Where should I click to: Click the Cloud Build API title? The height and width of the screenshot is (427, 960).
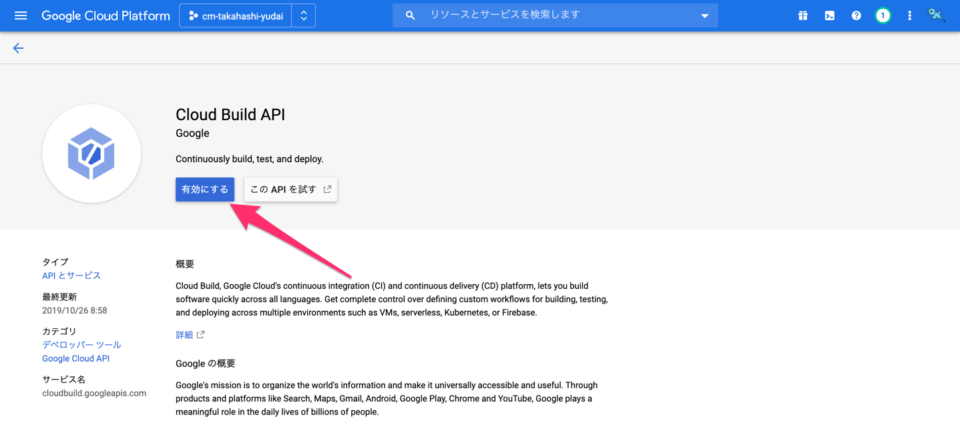tap(231, 115)
